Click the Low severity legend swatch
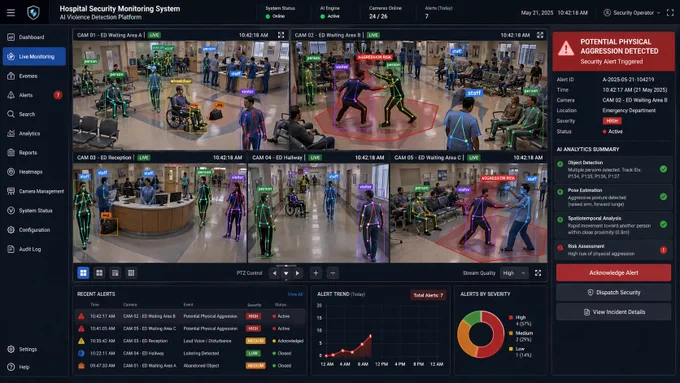 pos(510,349)
